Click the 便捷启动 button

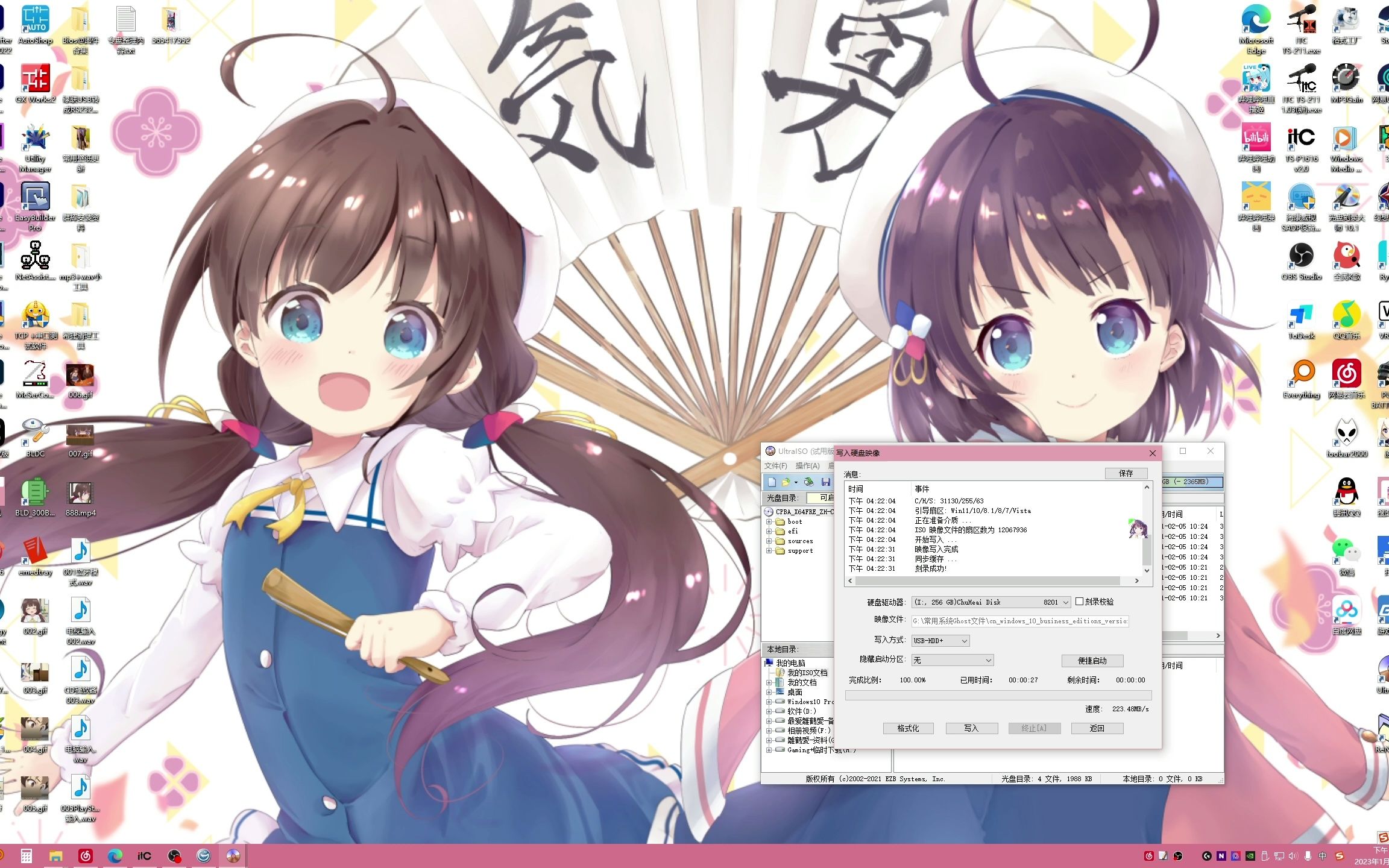coord(1094,660)
